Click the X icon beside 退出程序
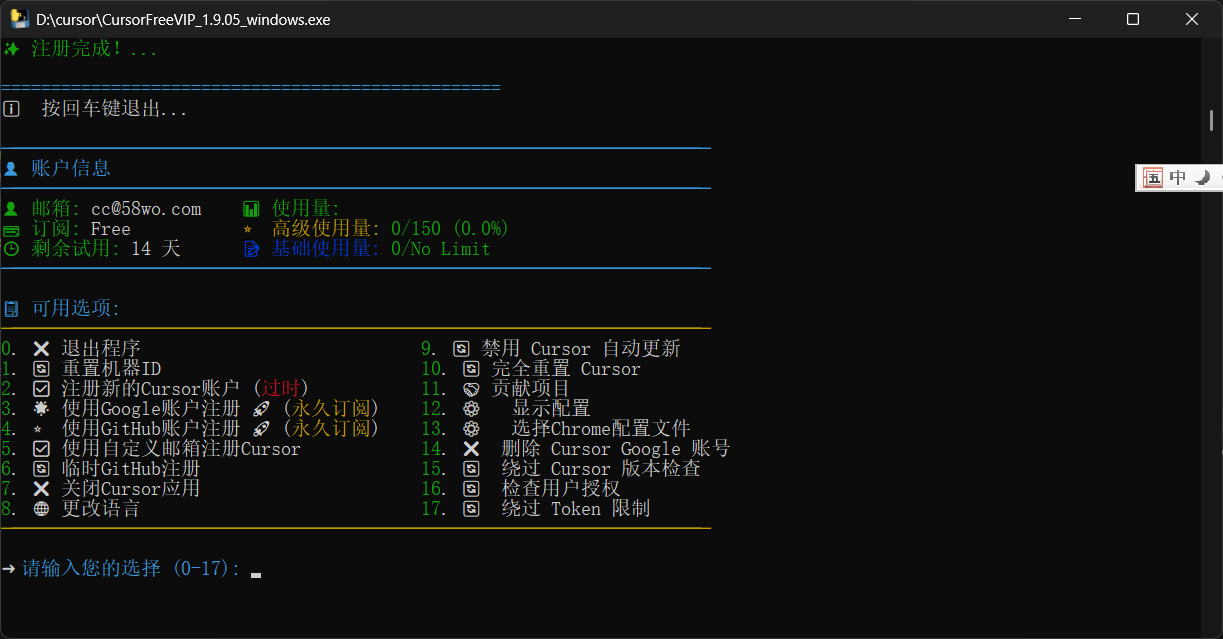 click(x=41, y=349)
